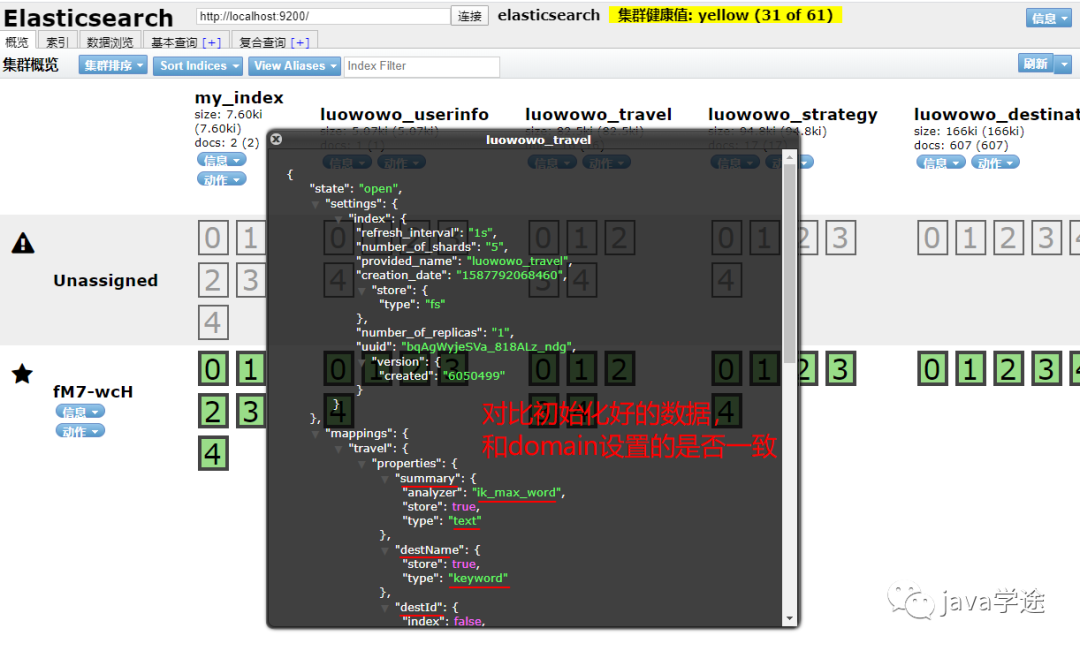Select green primary shard 2 of my_index
Viewport: 1080px width, 651px height.
pyautogui.click(x=213, y=412)
